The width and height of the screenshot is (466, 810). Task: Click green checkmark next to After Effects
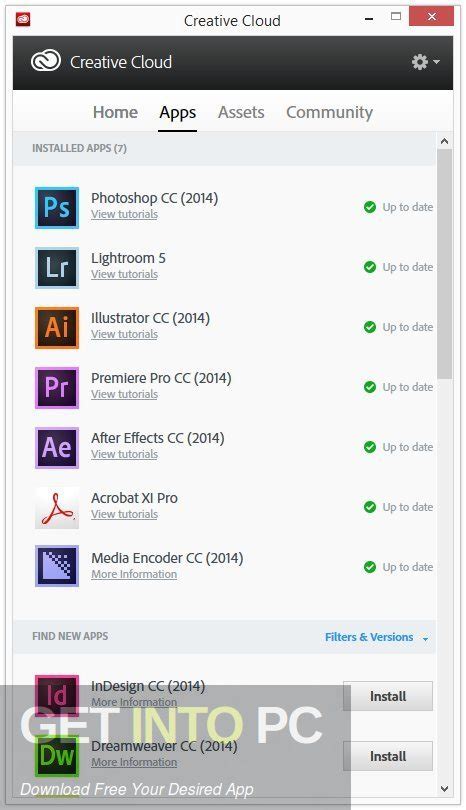tap(370, 447)
